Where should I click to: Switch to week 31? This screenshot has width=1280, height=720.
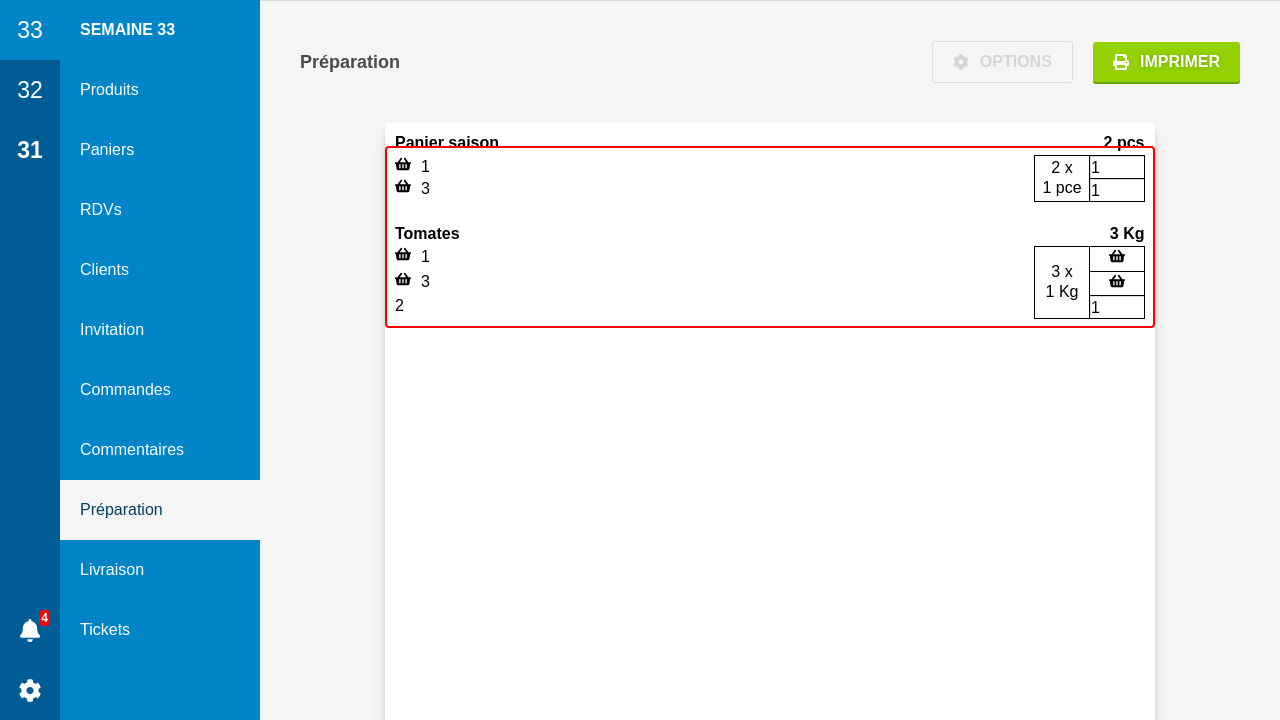30,150
